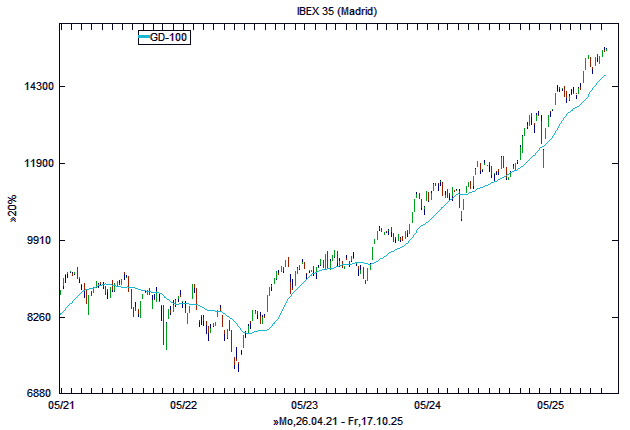This screenshot has height=430, width=630.
Task: Select the 05/24 date marker
Action: click(427, 406)
